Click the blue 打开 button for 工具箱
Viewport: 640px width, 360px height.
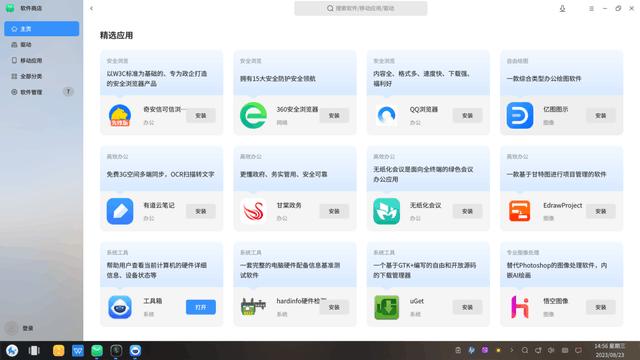tap(200, 307)
